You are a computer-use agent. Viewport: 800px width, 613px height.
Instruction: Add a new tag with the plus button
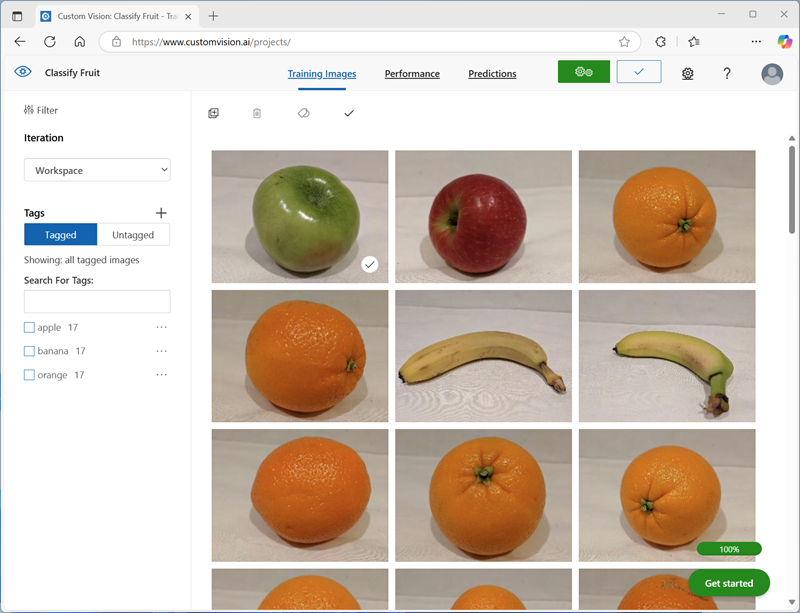(x=161, y=212)
